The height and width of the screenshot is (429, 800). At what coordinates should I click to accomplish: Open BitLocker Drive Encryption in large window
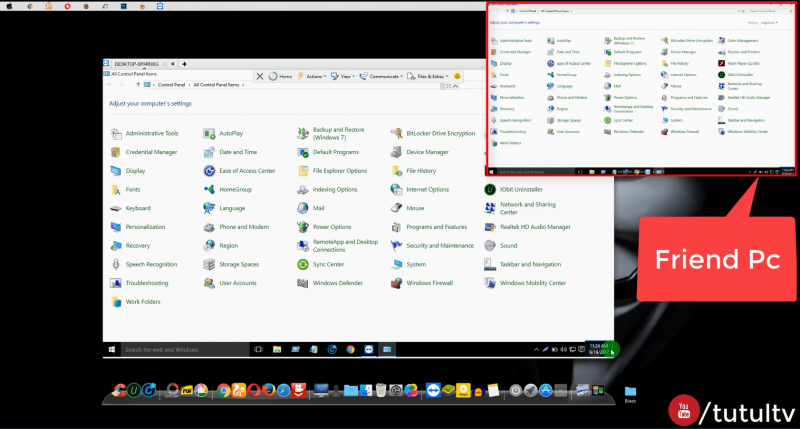(x=440, y=133)
